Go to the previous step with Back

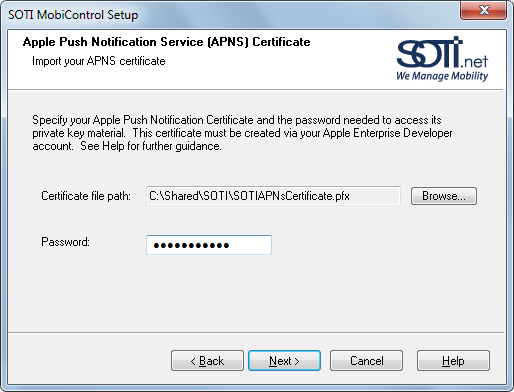click(207, 361)
